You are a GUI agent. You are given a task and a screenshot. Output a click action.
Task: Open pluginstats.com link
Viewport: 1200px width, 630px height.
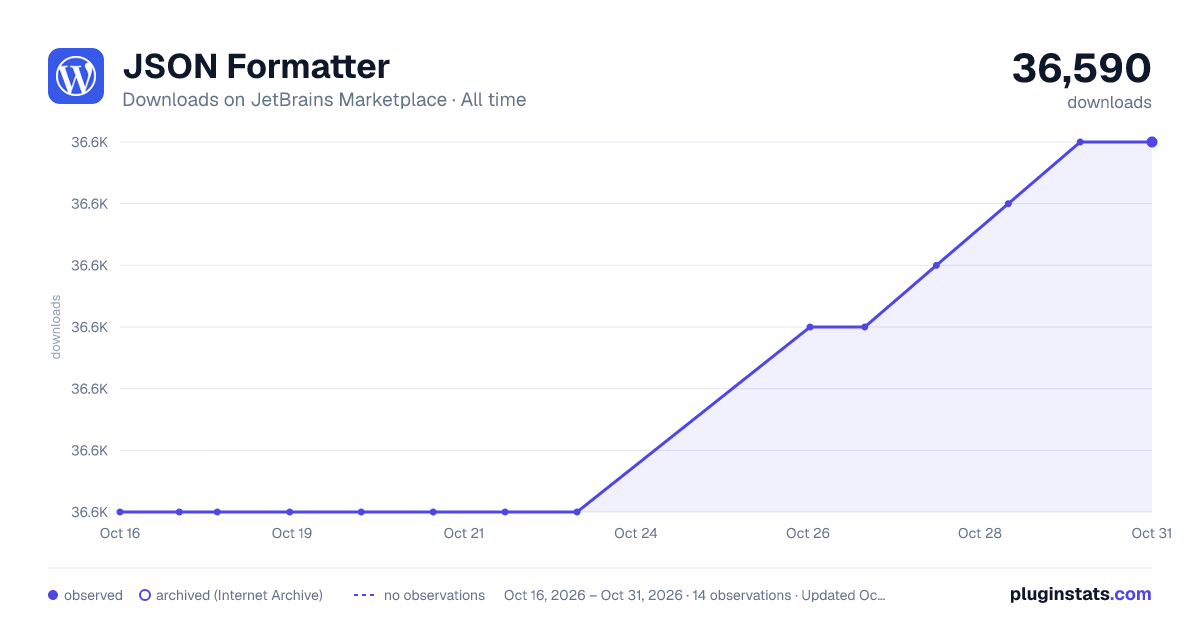coord(1081,594)
